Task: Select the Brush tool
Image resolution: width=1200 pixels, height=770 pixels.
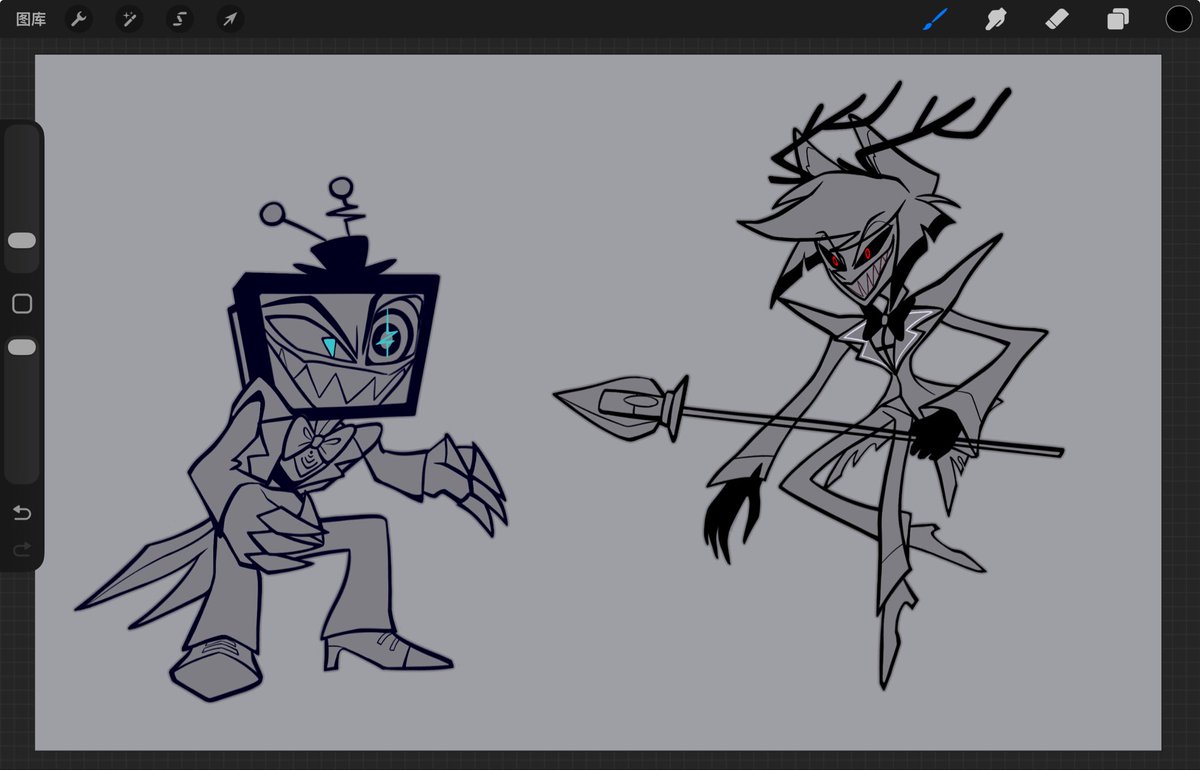Action: click(935, 18)
